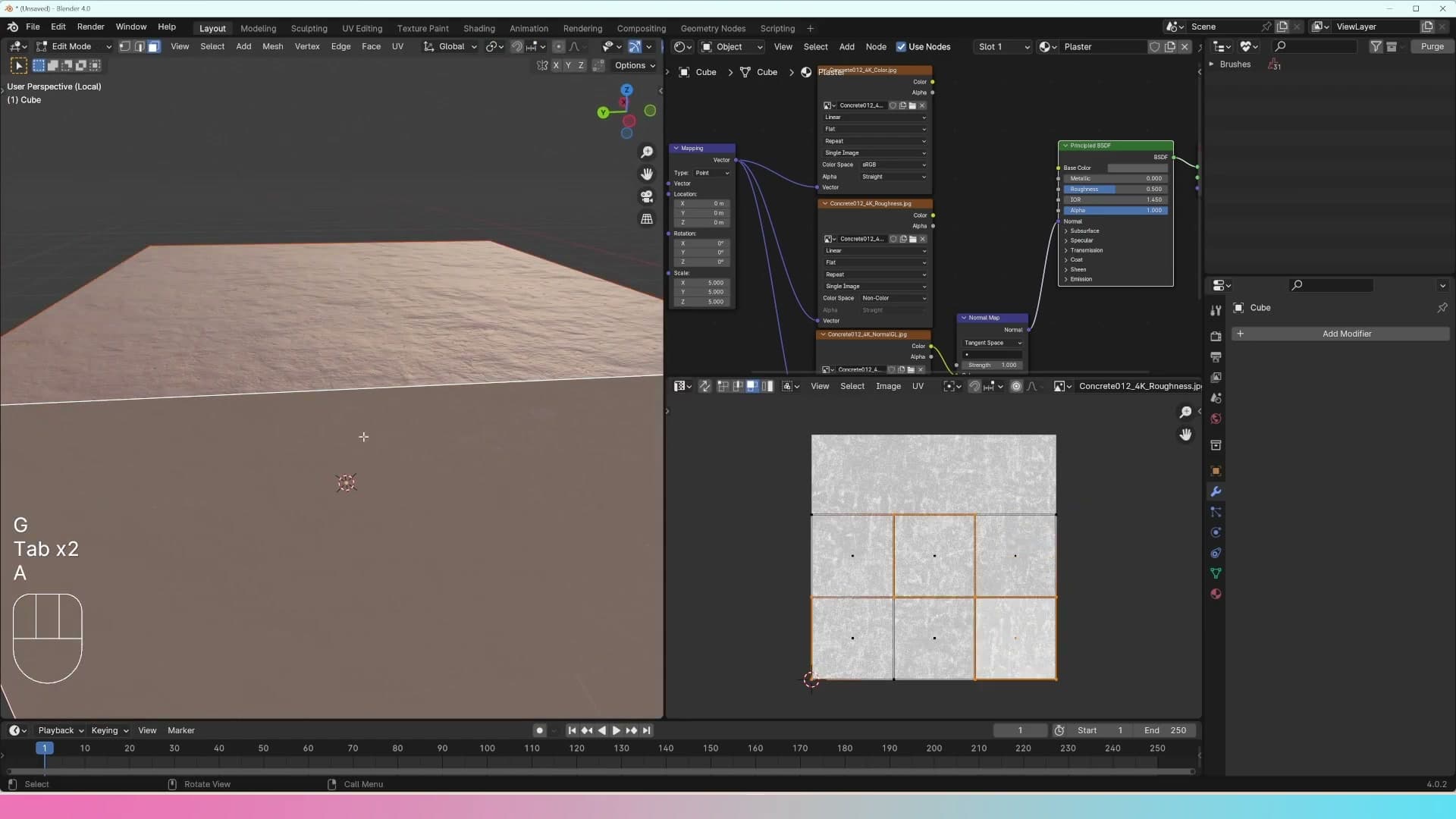This screenshot has height=819, width=1456.
Task: Expand the Brushes tree item
Action: (x=1211, y=65)
